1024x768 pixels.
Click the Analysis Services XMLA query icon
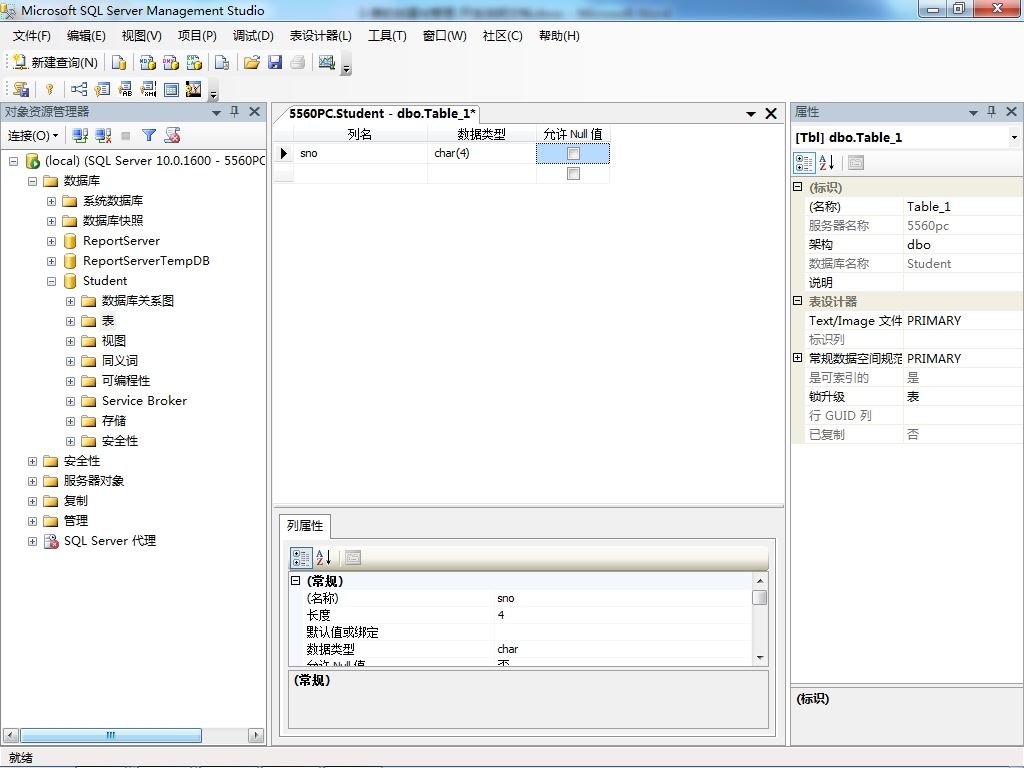(194, 63)
